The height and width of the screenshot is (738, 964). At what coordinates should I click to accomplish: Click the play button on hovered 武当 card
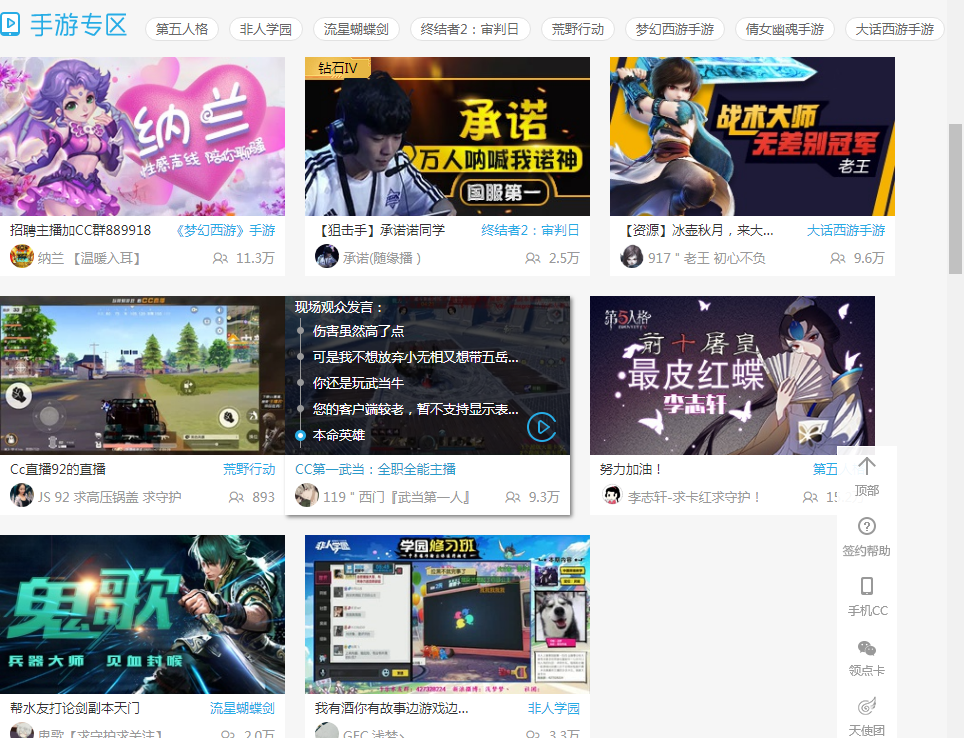[x=542, y=427]
